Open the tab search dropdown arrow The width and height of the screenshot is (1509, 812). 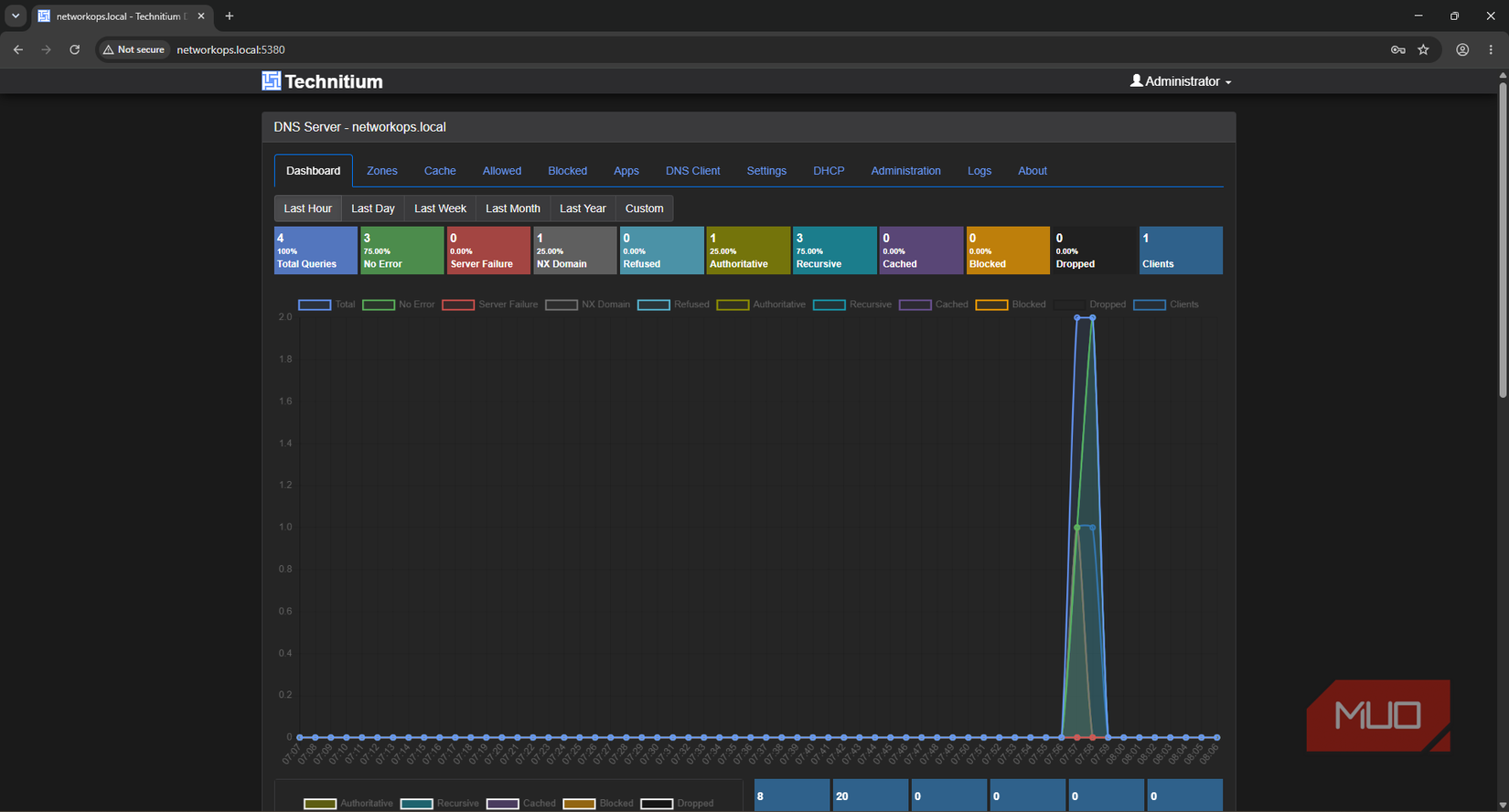[16, 16]
